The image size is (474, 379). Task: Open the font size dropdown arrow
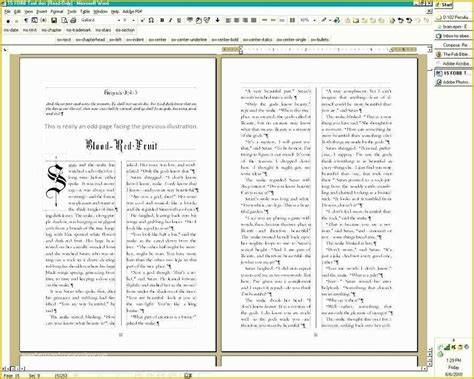click(x=133, y=20)
